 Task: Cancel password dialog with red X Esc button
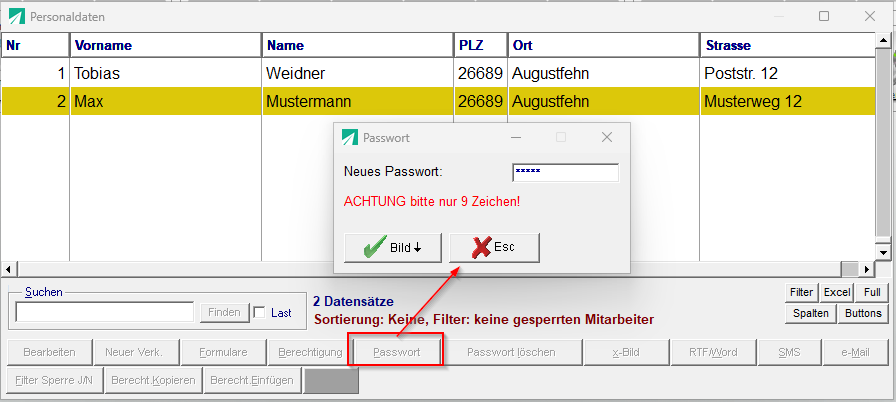(494, 248)
